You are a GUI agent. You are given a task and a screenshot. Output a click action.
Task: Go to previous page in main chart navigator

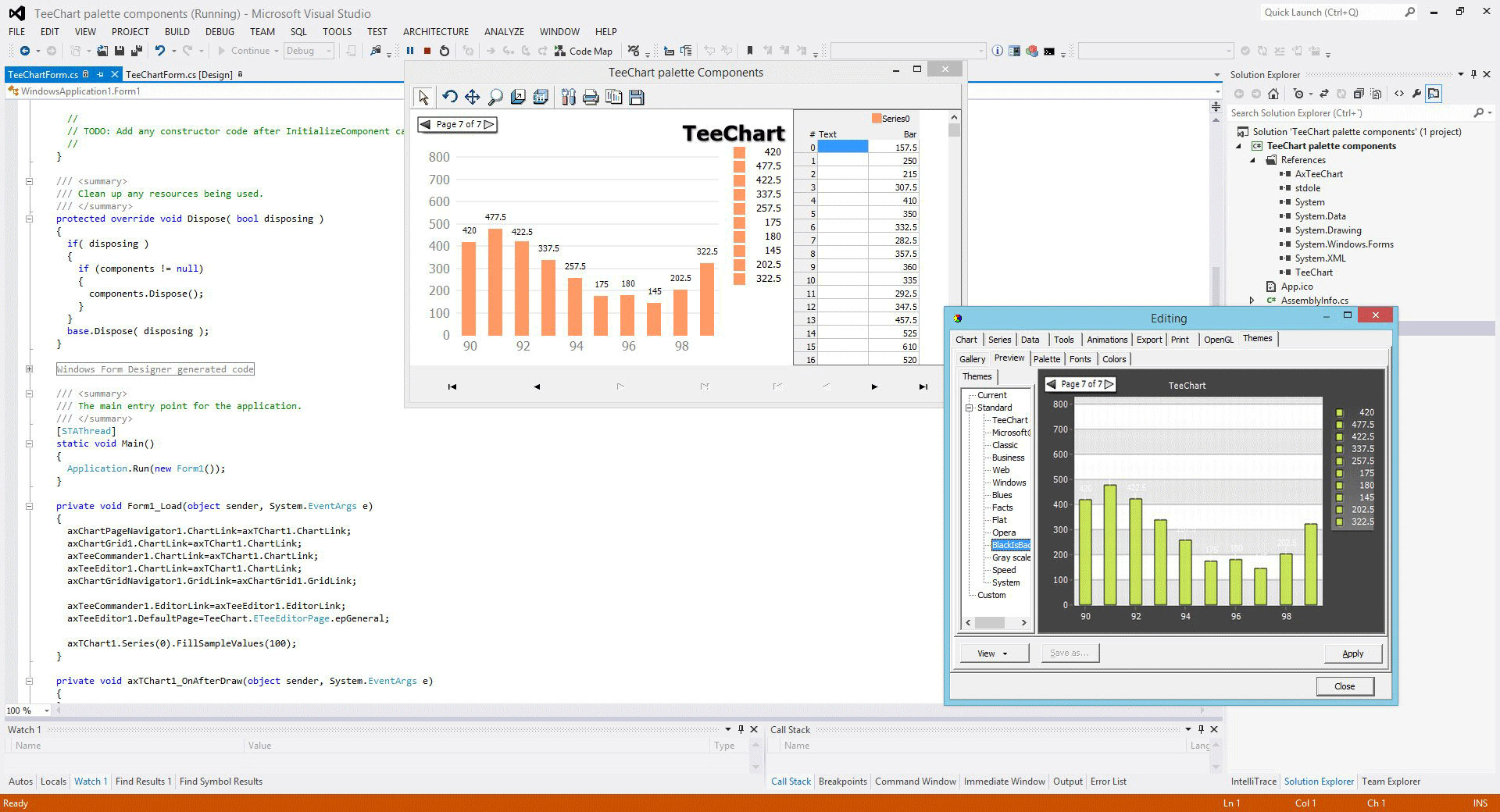pos(426,124)
